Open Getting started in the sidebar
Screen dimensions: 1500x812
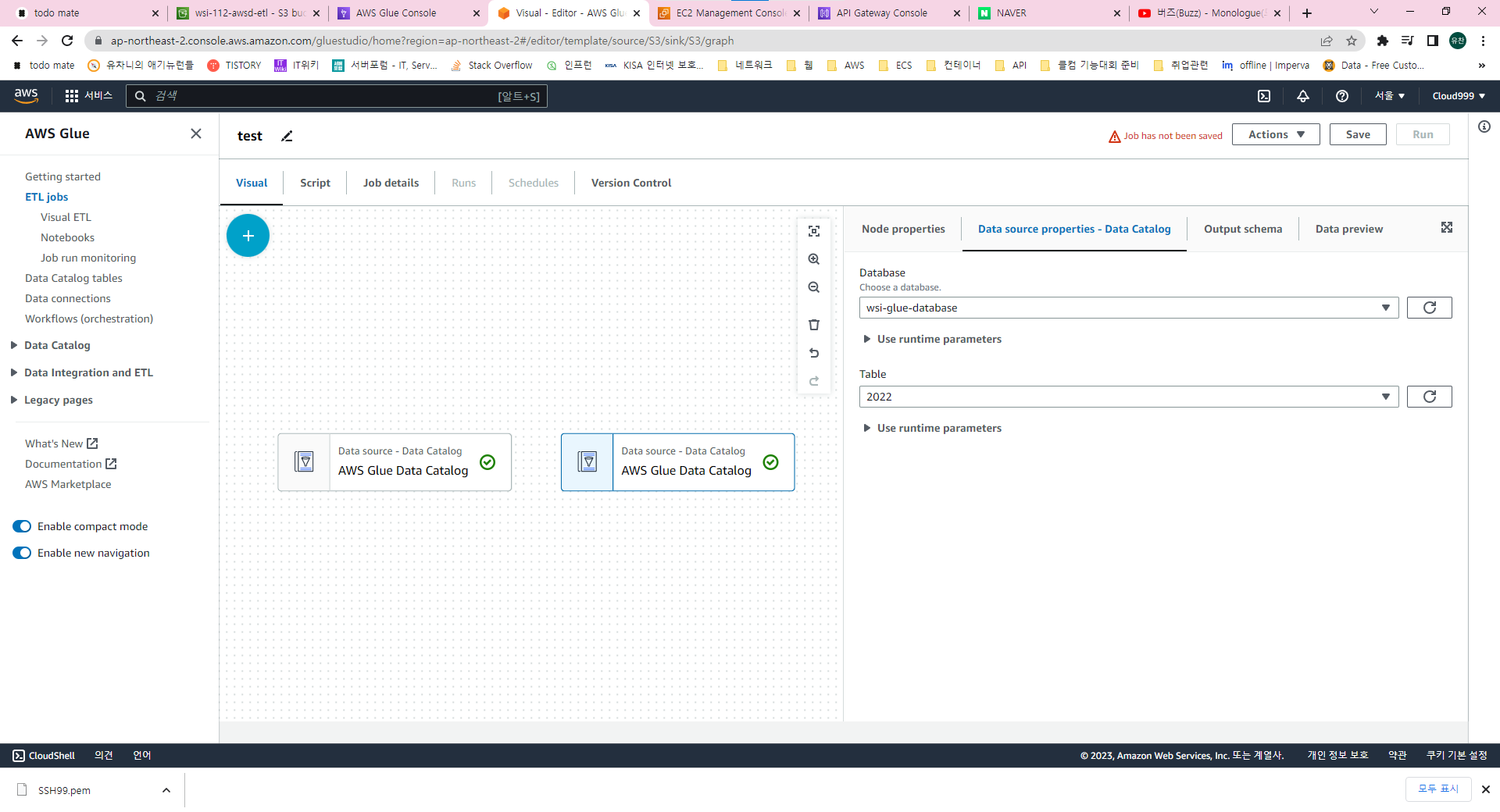tap(62, 176)
